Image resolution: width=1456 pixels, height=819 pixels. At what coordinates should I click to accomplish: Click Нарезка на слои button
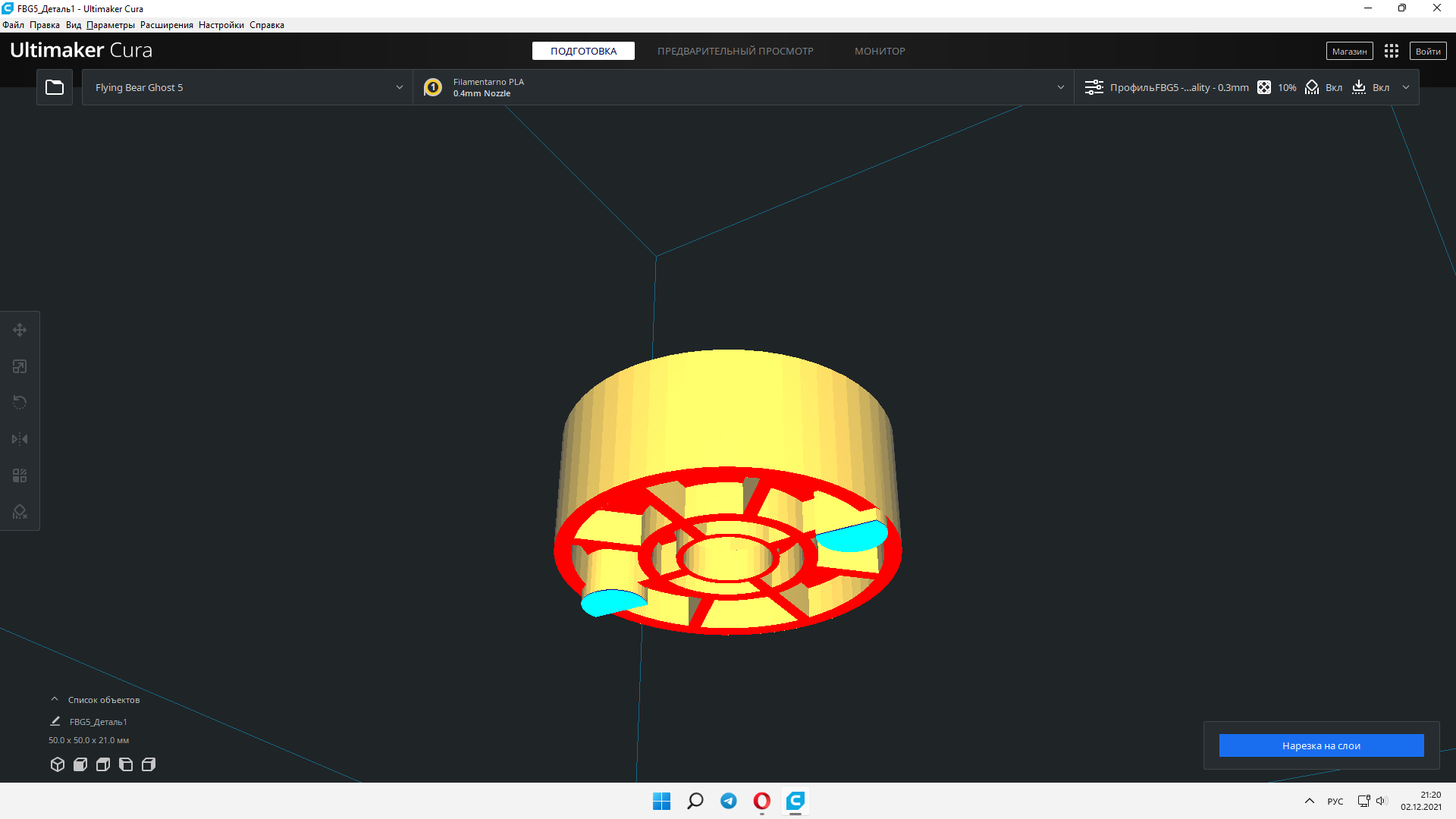(x=1321, y=745)
